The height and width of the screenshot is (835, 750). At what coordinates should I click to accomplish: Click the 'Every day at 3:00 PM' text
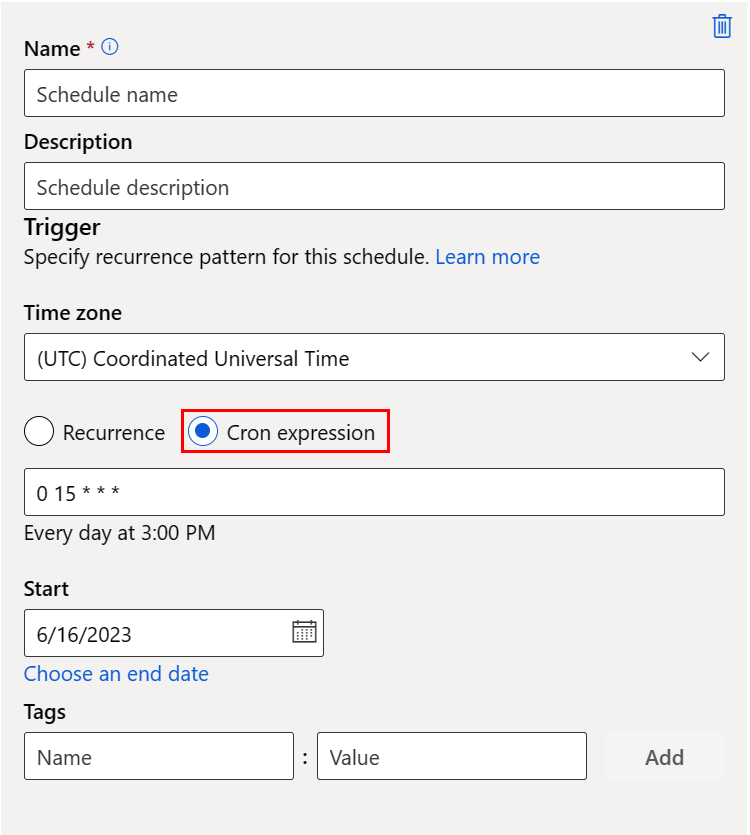tap(119, 532)
